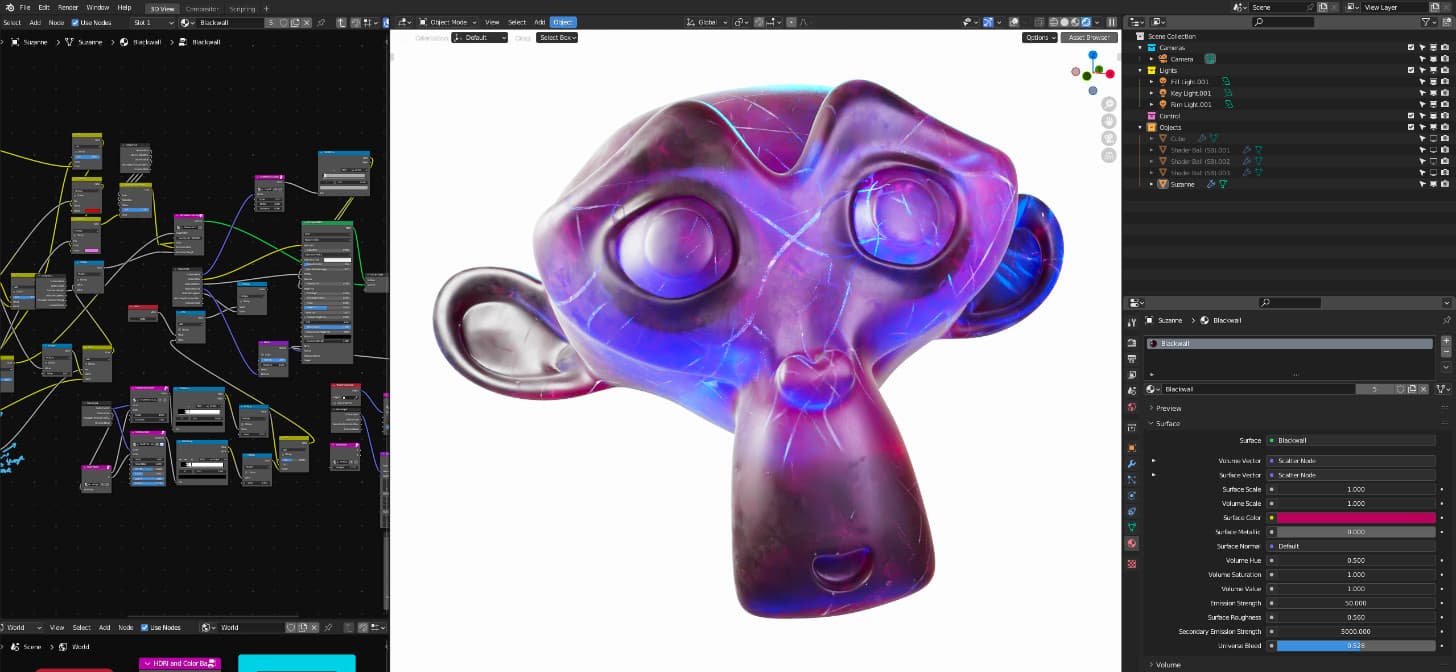Toggle Camera row render visibility icon
This screenshot has height=672, width=1456.
pos(1445,59)
